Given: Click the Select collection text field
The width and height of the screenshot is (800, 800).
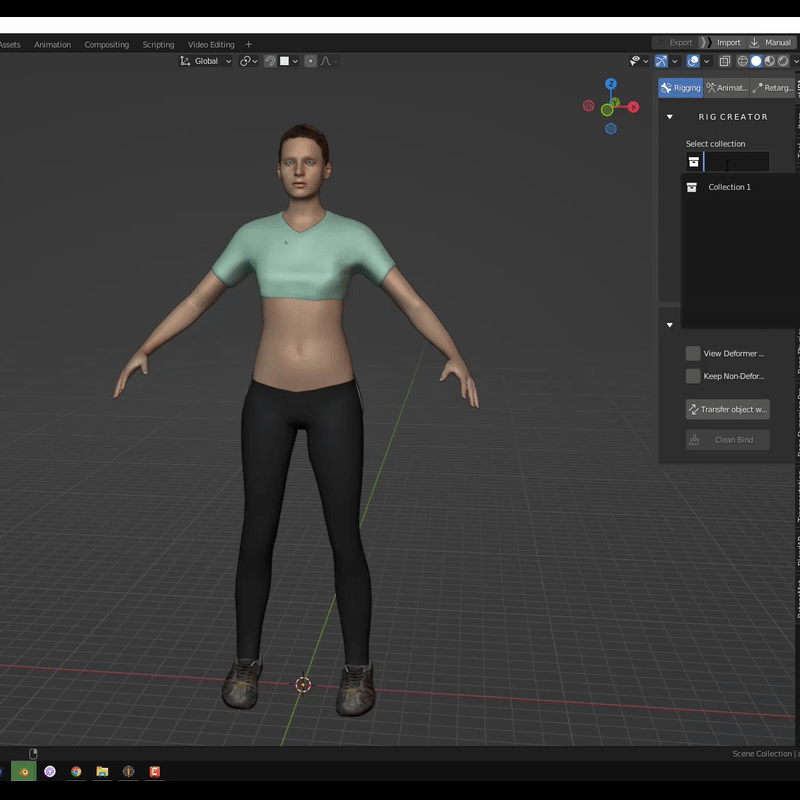Looking at the screenshot, I should [x=736, y=162].
